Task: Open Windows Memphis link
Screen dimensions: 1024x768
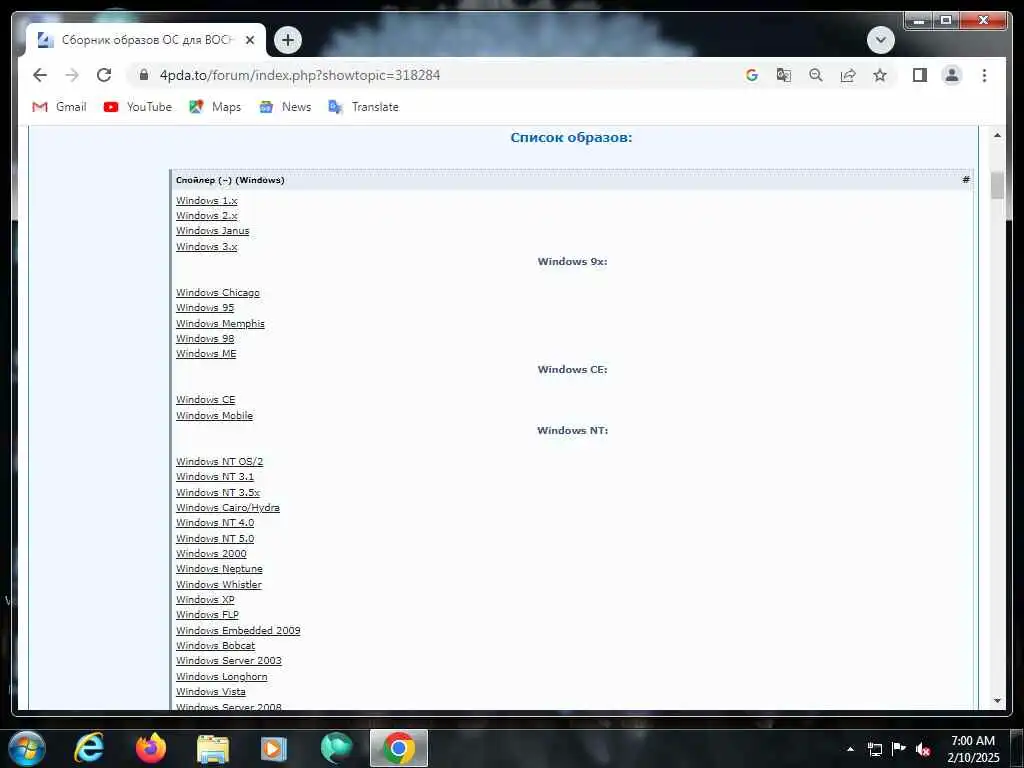Action: 220,323
